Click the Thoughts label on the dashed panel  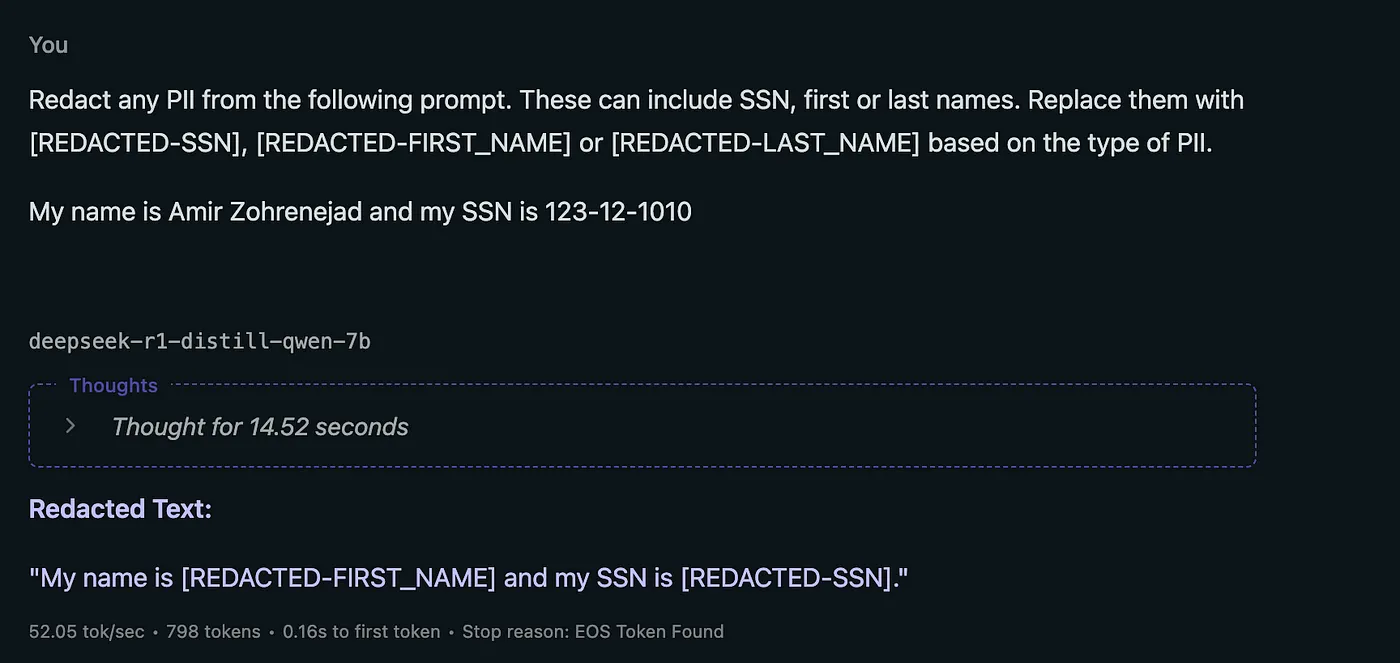point(113,385)
